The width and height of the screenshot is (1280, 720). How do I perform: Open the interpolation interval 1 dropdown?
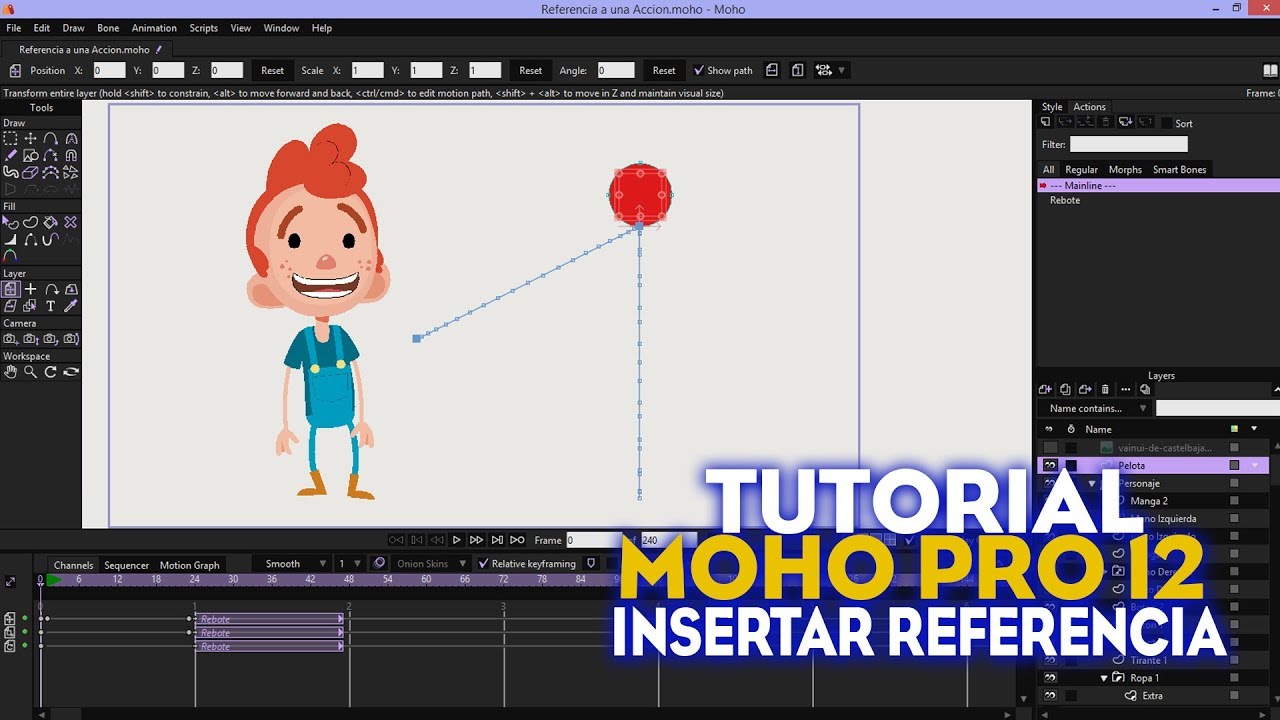(x=348, y=564)
